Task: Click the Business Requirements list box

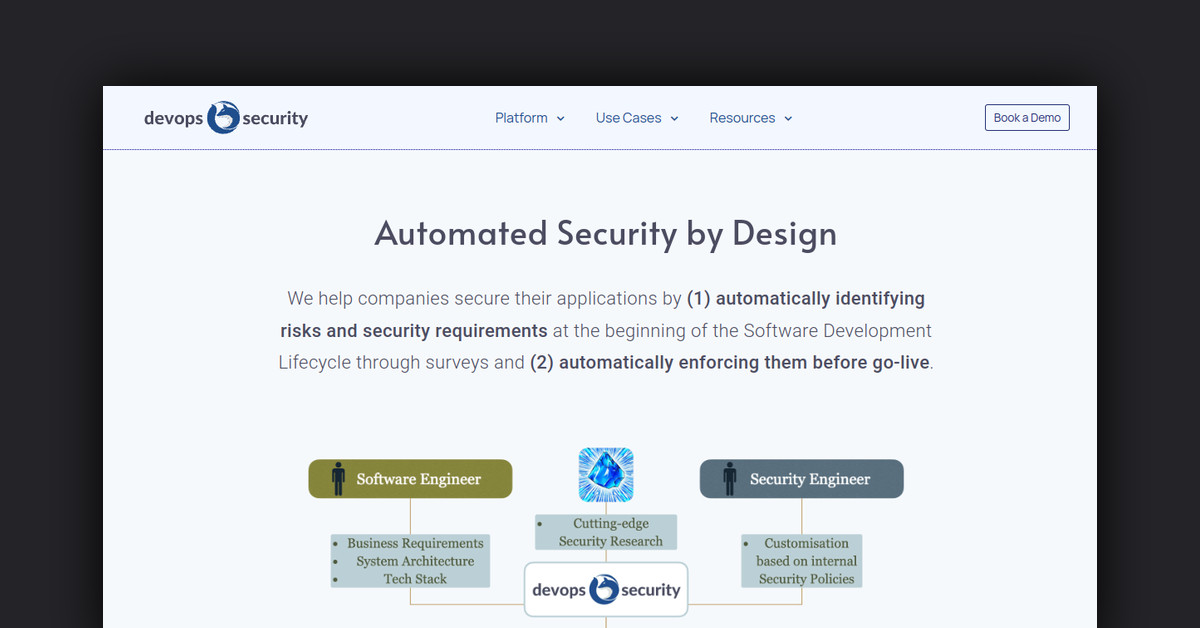Action: [x=409, y=561]
